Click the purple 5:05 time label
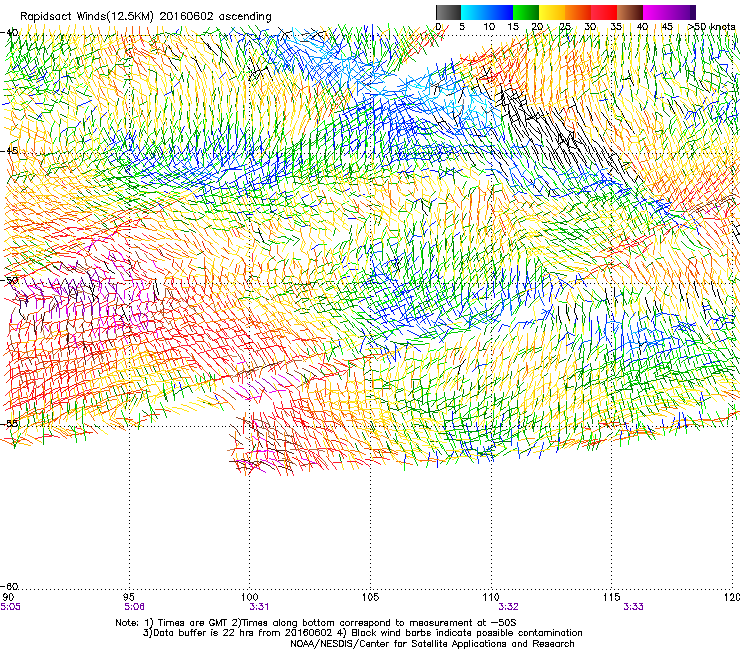740x650 pixels. pos(10,607)
